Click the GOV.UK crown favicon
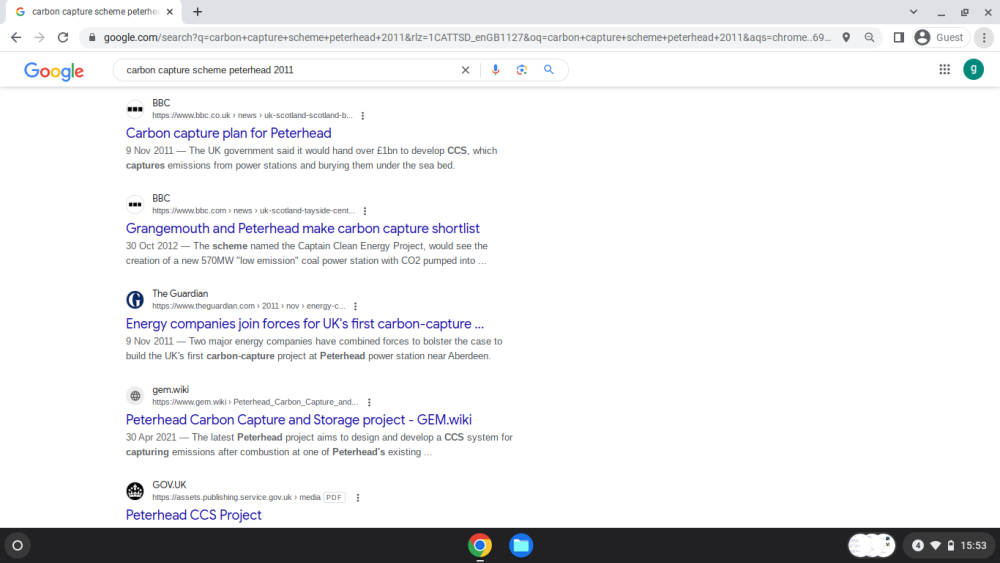The height and width of the screenshot is (563, 1000). pos(135,491)
